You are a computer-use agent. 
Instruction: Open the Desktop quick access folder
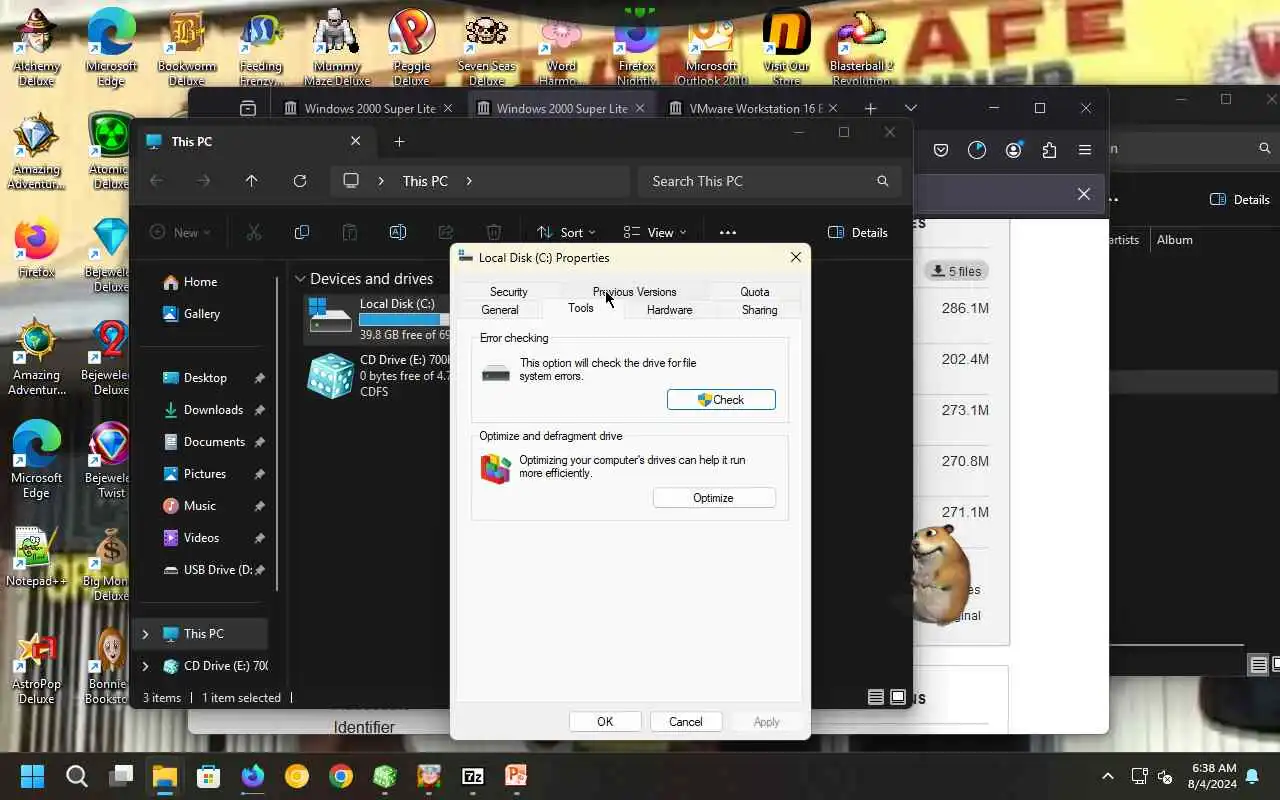tap(205, 378)
